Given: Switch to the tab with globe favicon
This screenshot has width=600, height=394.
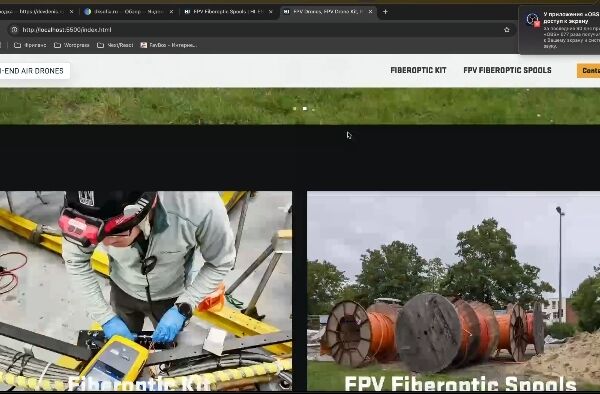Looking at the screenshot, I should (x=128, y=12).
